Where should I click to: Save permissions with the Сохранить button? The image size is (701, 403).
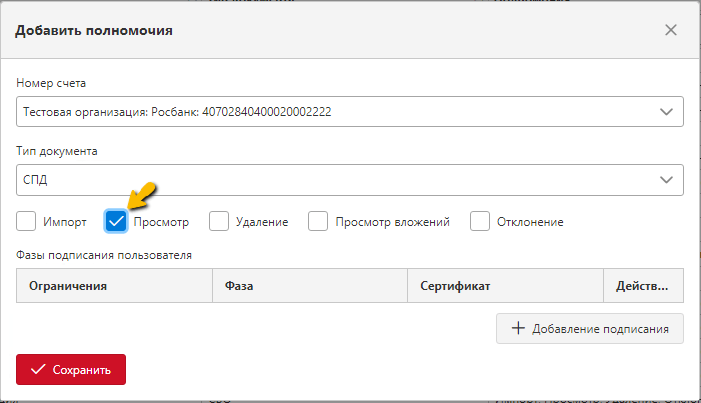pyautogui.click(x=71, y=369)
